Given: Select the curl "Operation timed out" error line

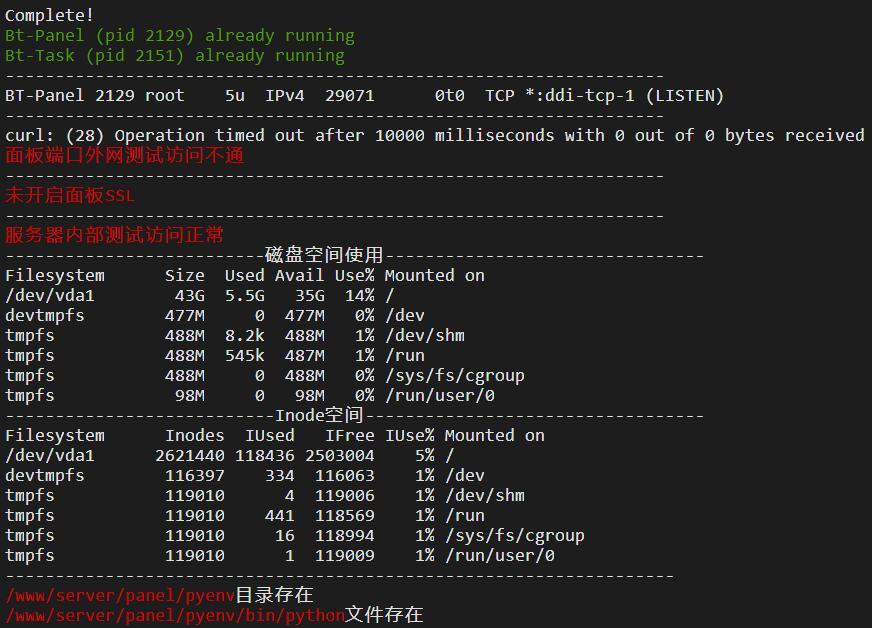Looking at the screenshot, I should [434, 136].
